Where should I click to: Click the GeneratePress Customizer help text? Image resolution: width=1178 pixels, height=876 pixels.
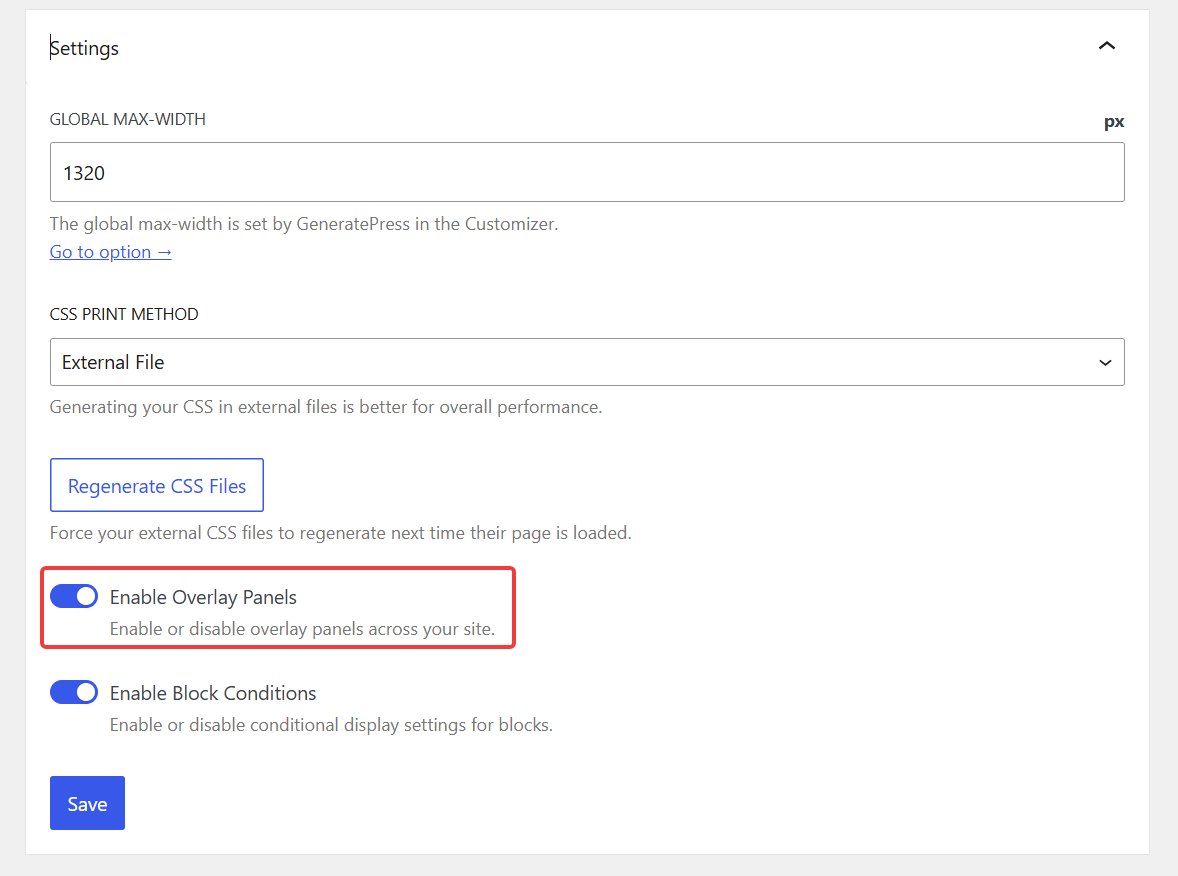click(x=304, y=224)
